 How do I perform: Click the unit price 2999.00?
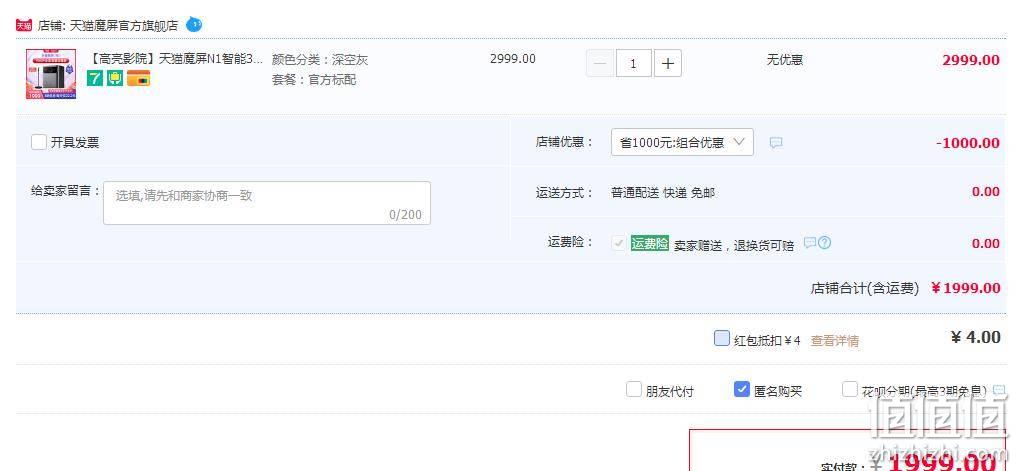513,59
